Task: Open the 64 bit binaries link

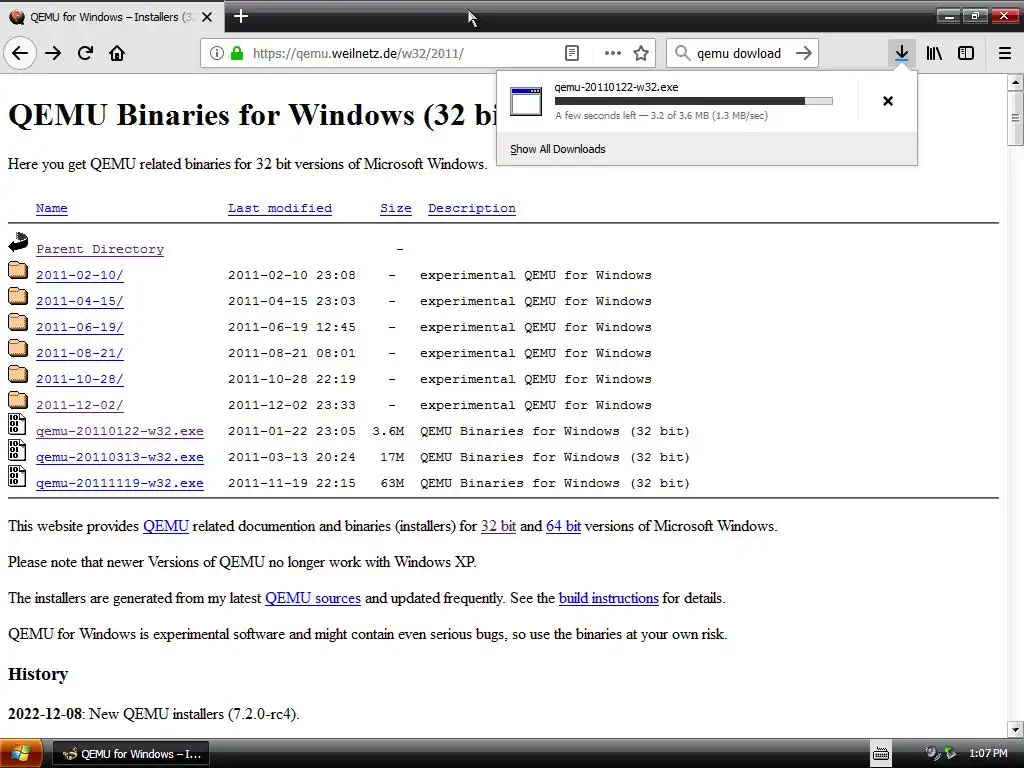Action: pos(563,526)
